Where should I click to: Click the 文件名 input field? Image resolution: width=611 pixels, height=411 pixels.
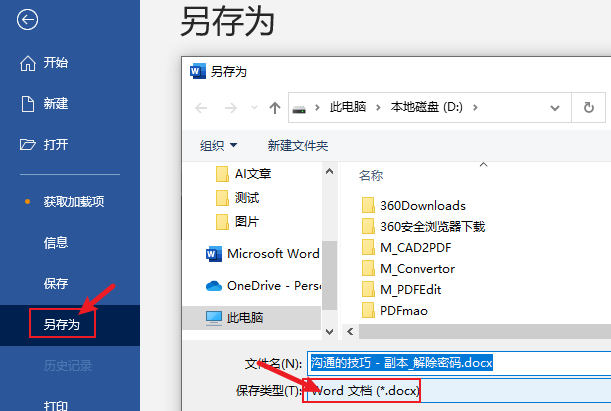(x=459, y=363)
